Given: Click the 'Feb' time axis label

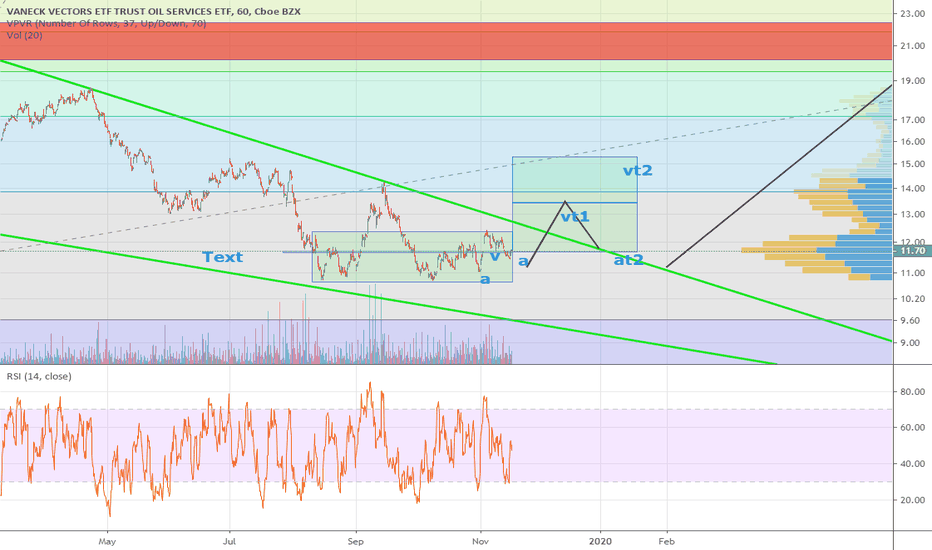Looking at the screenshot, I should tap(667, 541).
